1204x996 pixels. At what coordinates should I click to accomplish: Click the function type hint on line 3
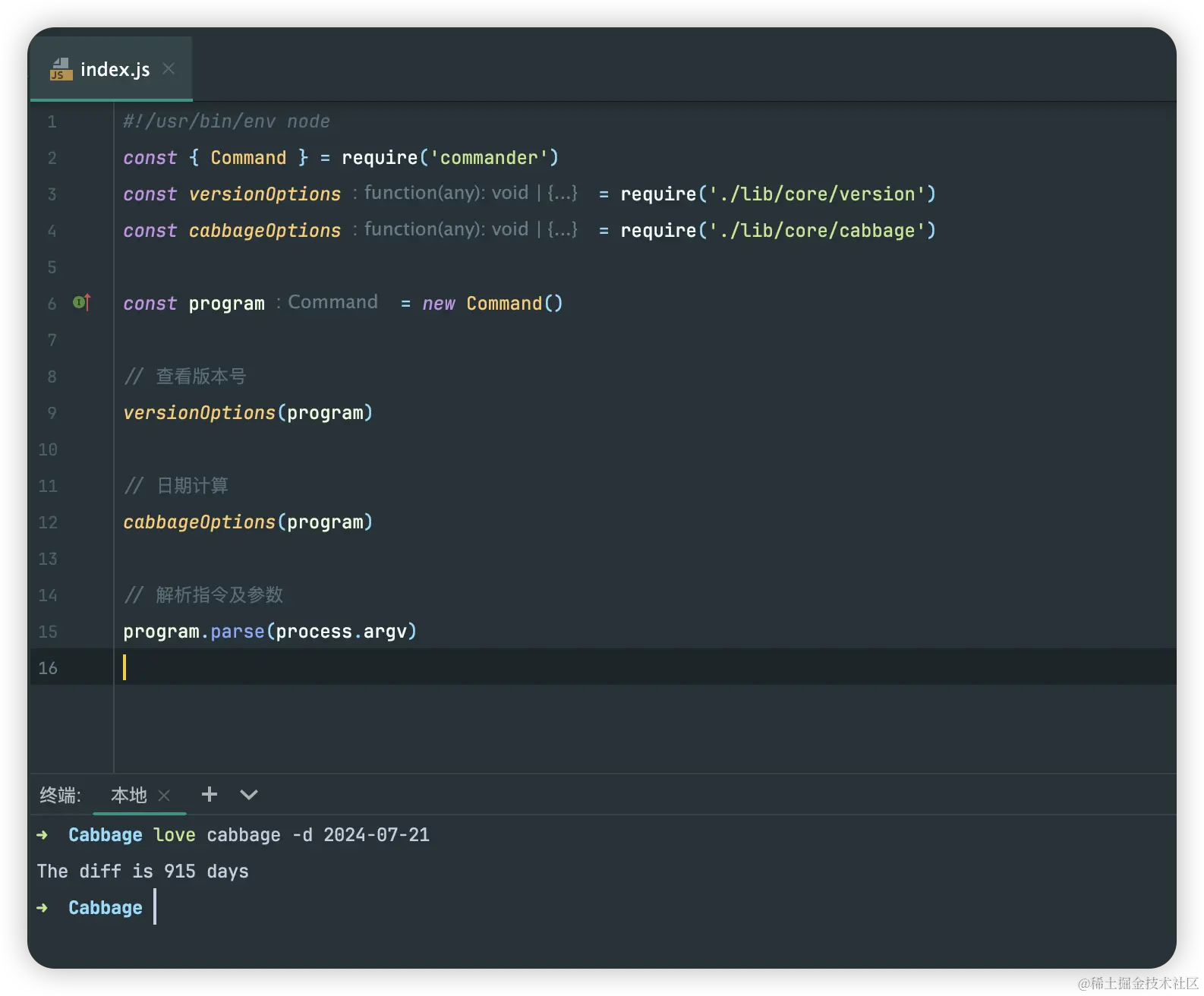(465, 193)
